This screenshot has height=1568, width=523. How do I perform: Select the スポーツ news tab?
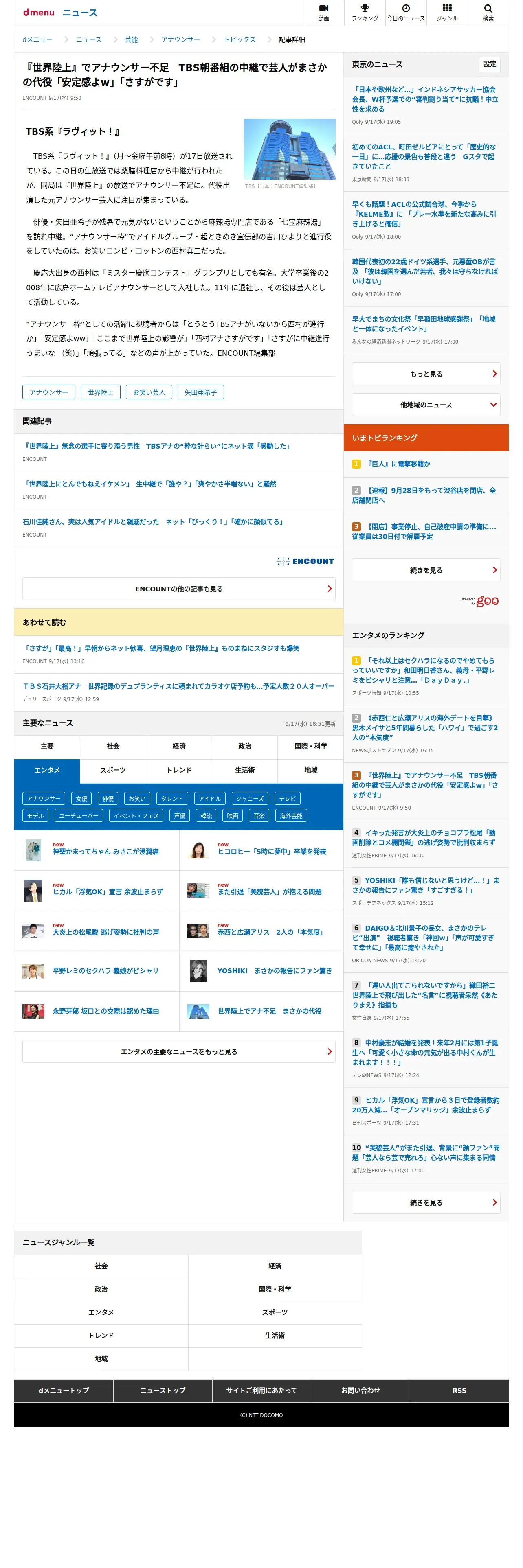click(x=113, y=771)
